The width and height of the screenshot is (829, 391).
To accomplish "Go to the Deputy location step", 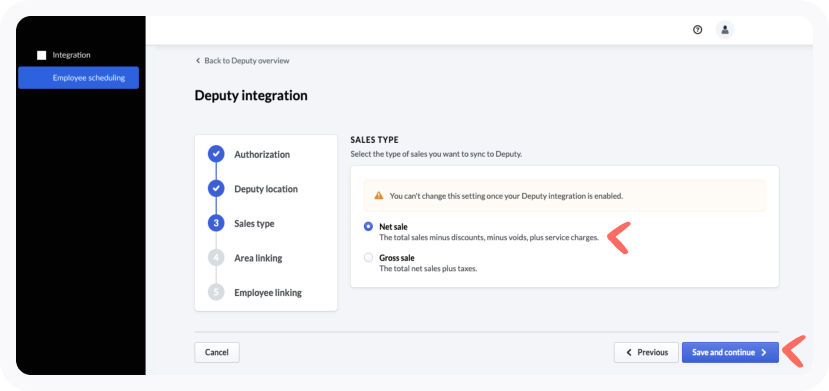I will pos(266,189).
